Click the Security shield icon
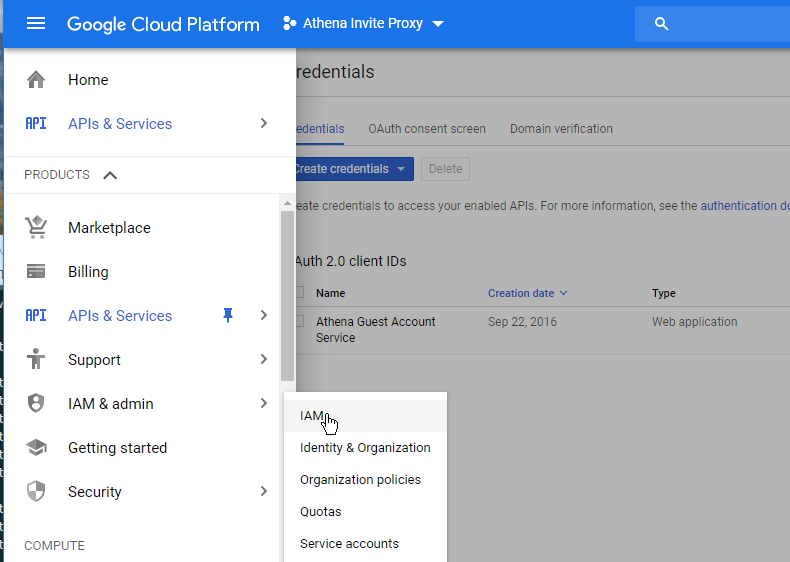Screen dimensions: 790x562 click(36, 491)
